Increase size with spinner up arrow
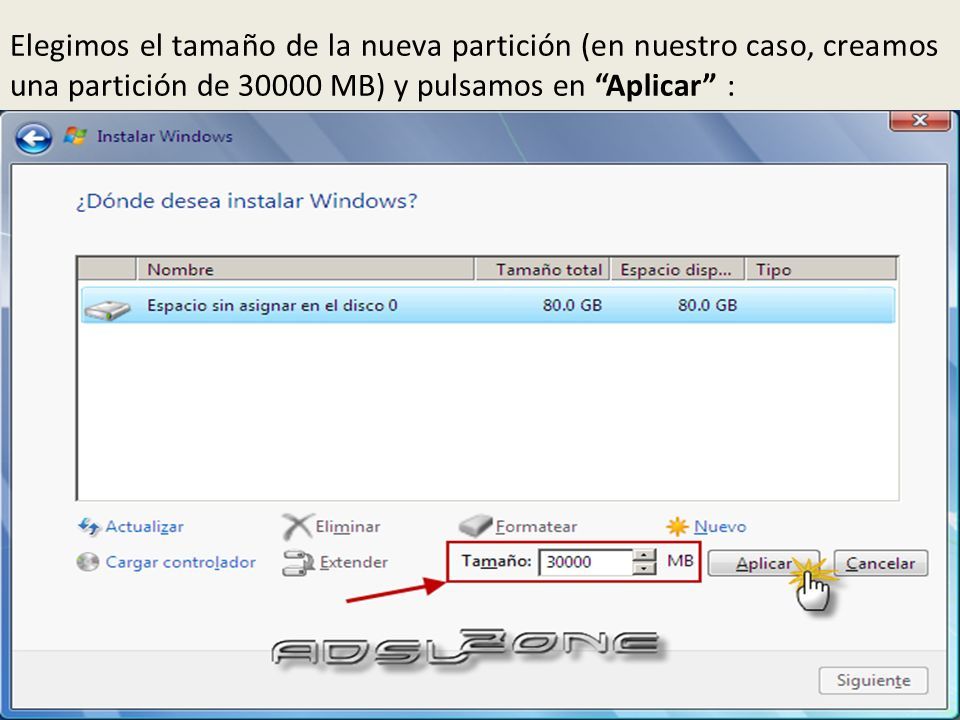 pyautogui.click(x=644, y=555)
